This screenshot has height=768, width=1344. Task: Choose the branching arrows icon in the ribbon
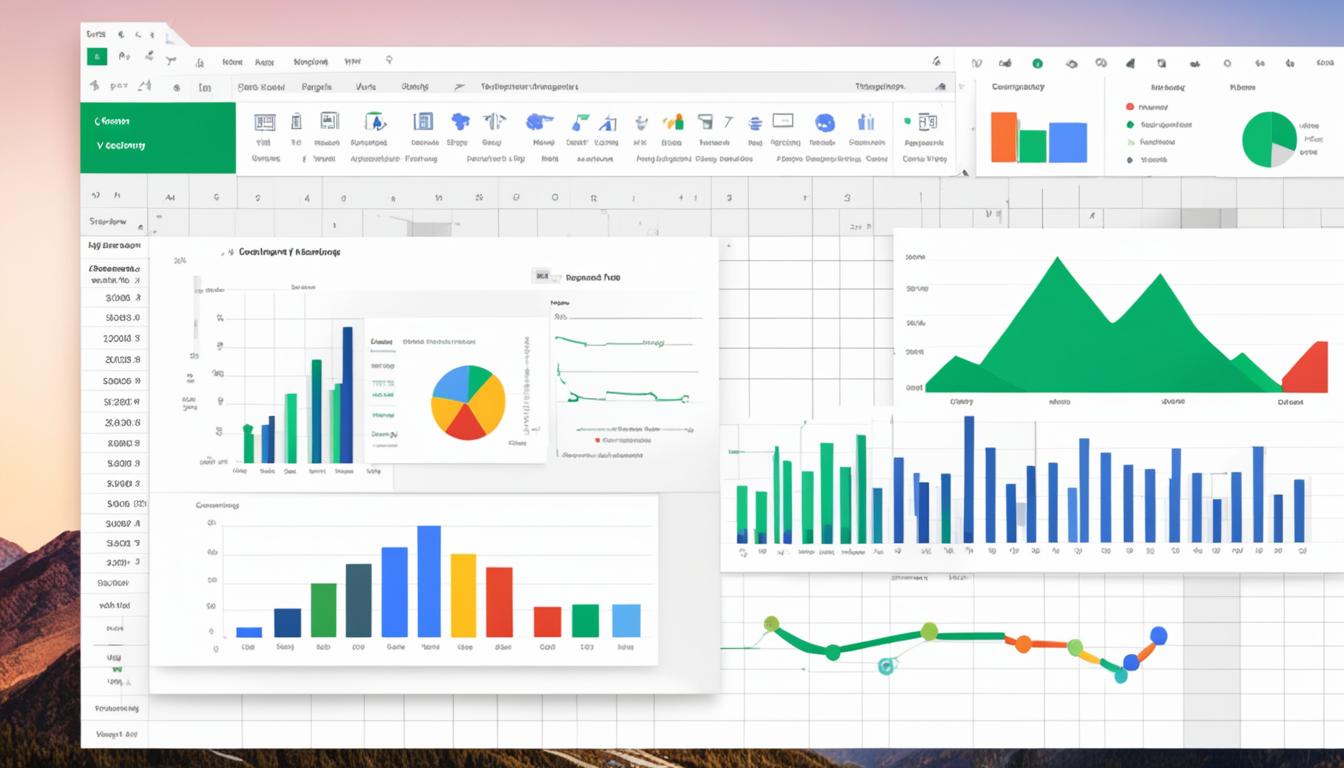495,121
